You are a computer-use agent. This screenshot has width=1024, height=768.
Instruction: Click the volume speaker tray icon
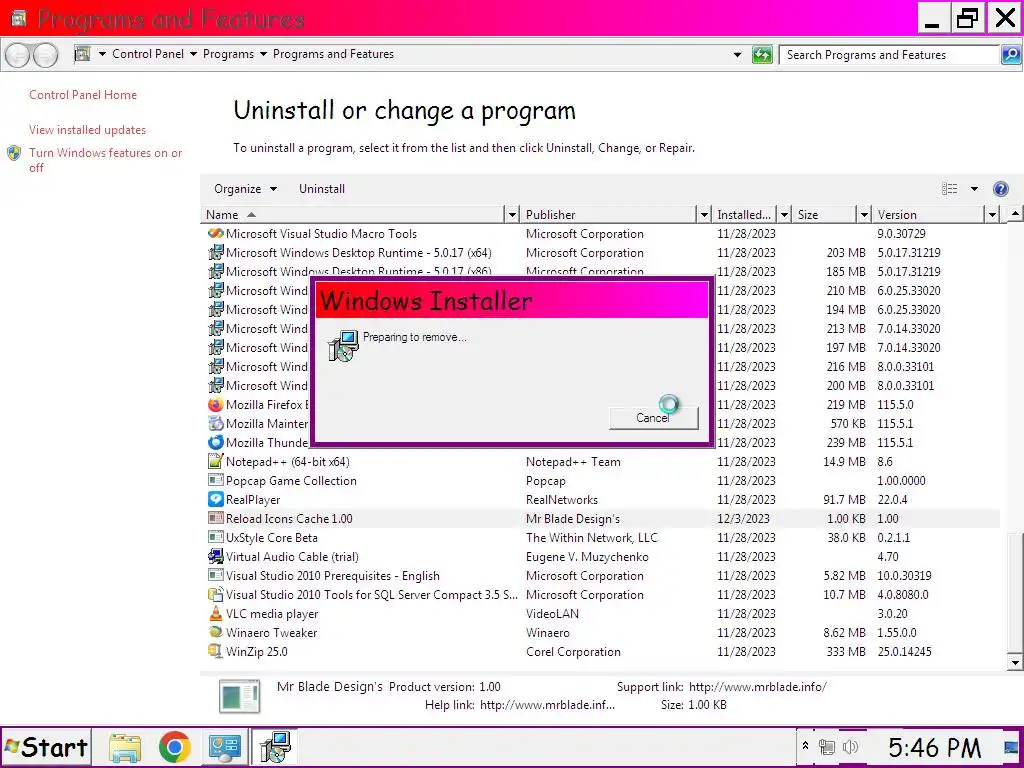(x=850, y=747)
